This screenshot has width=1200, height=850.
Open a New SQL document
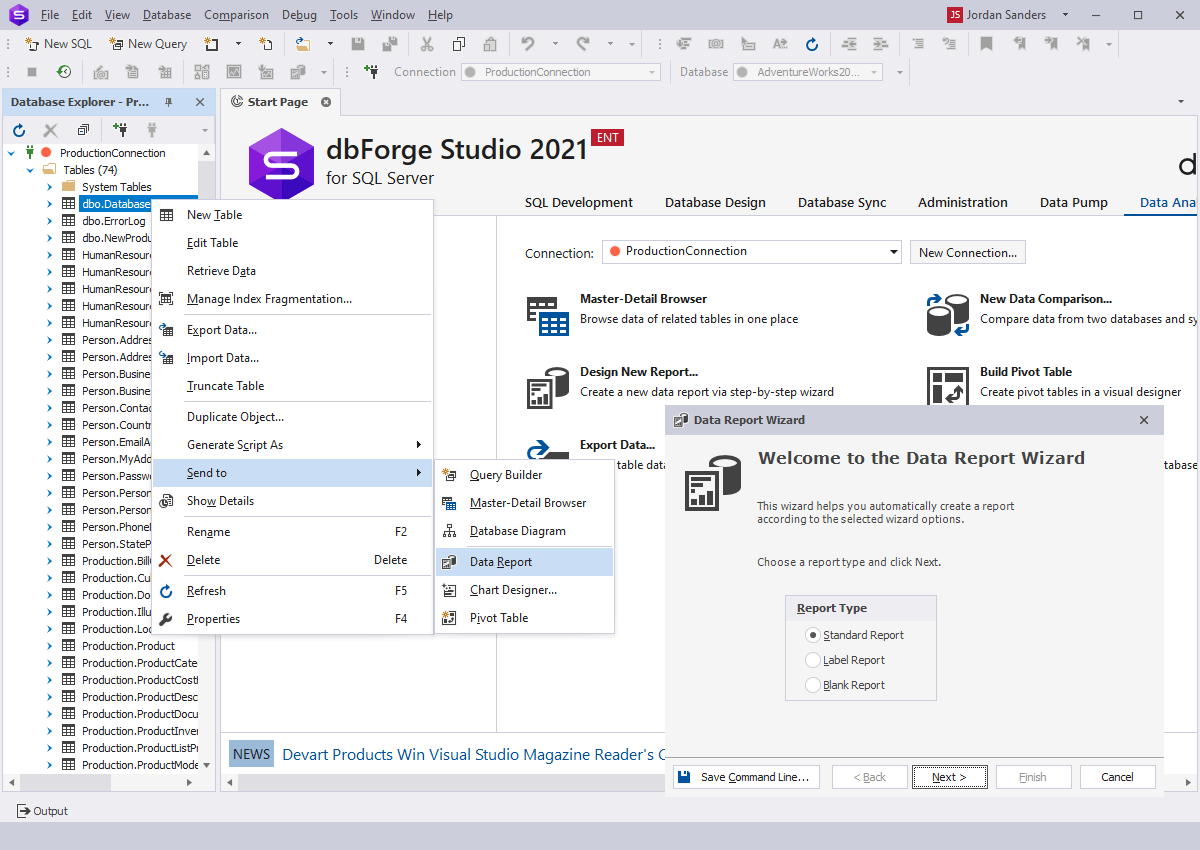tap(57, 43)
